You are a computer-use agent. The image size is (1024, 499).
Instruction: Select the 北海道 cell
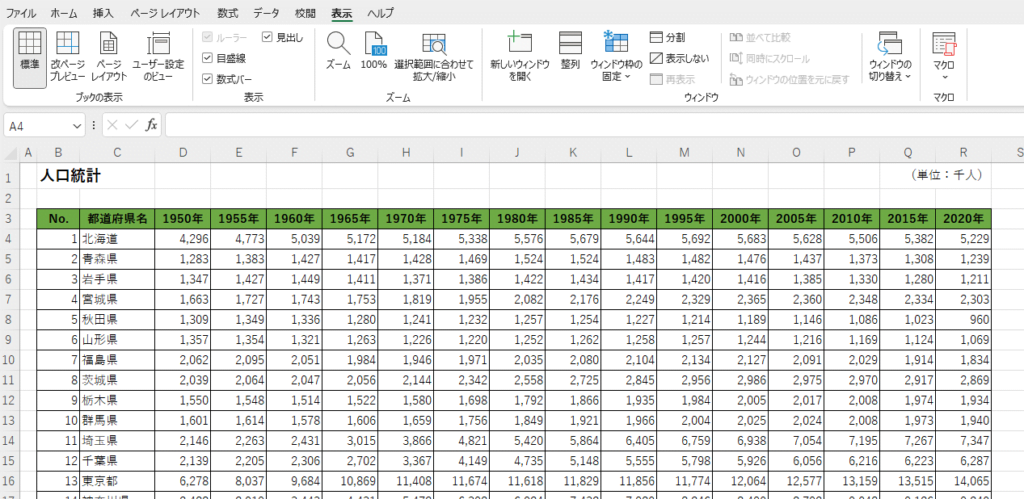[118, 239]
